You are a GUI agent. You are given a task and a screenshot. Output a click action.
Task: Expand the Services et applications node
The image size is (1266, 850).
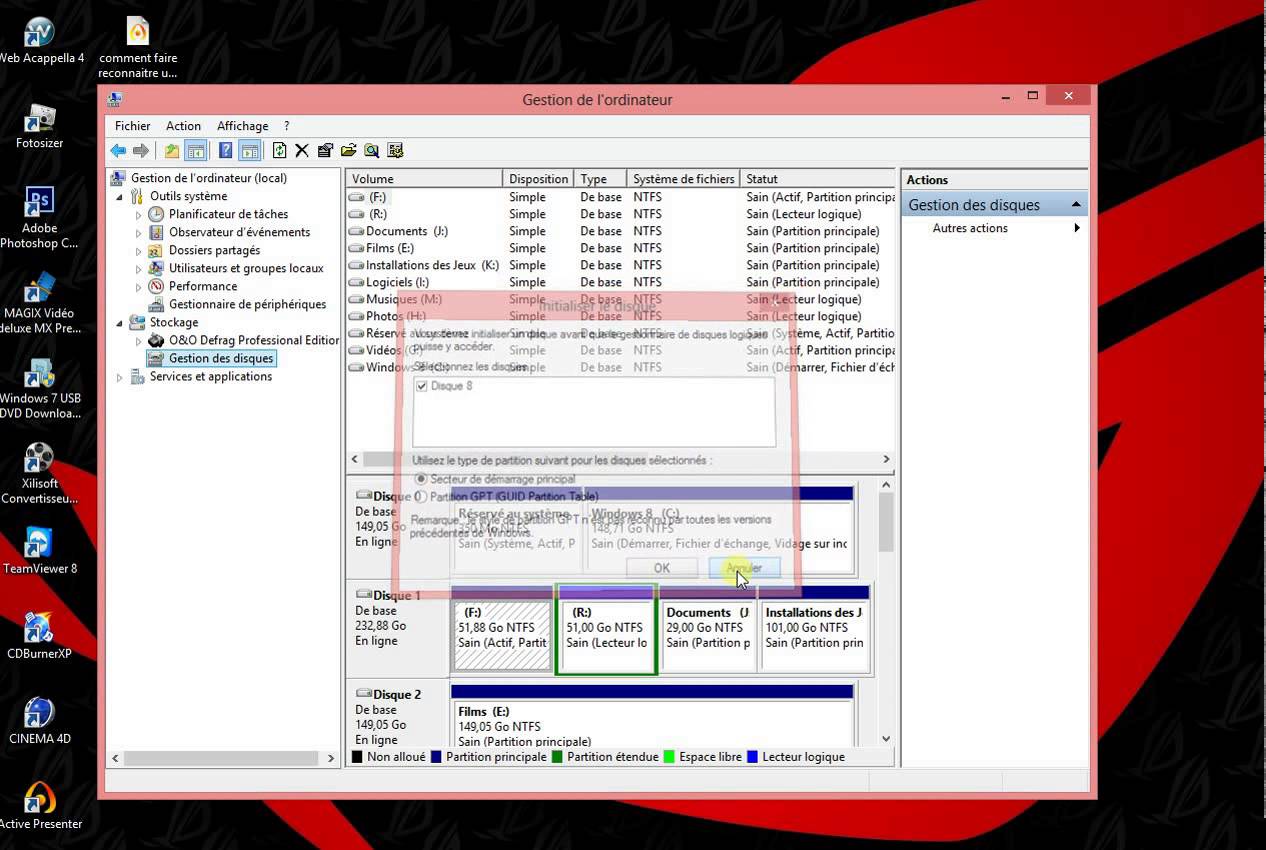(x=119, y=377)
